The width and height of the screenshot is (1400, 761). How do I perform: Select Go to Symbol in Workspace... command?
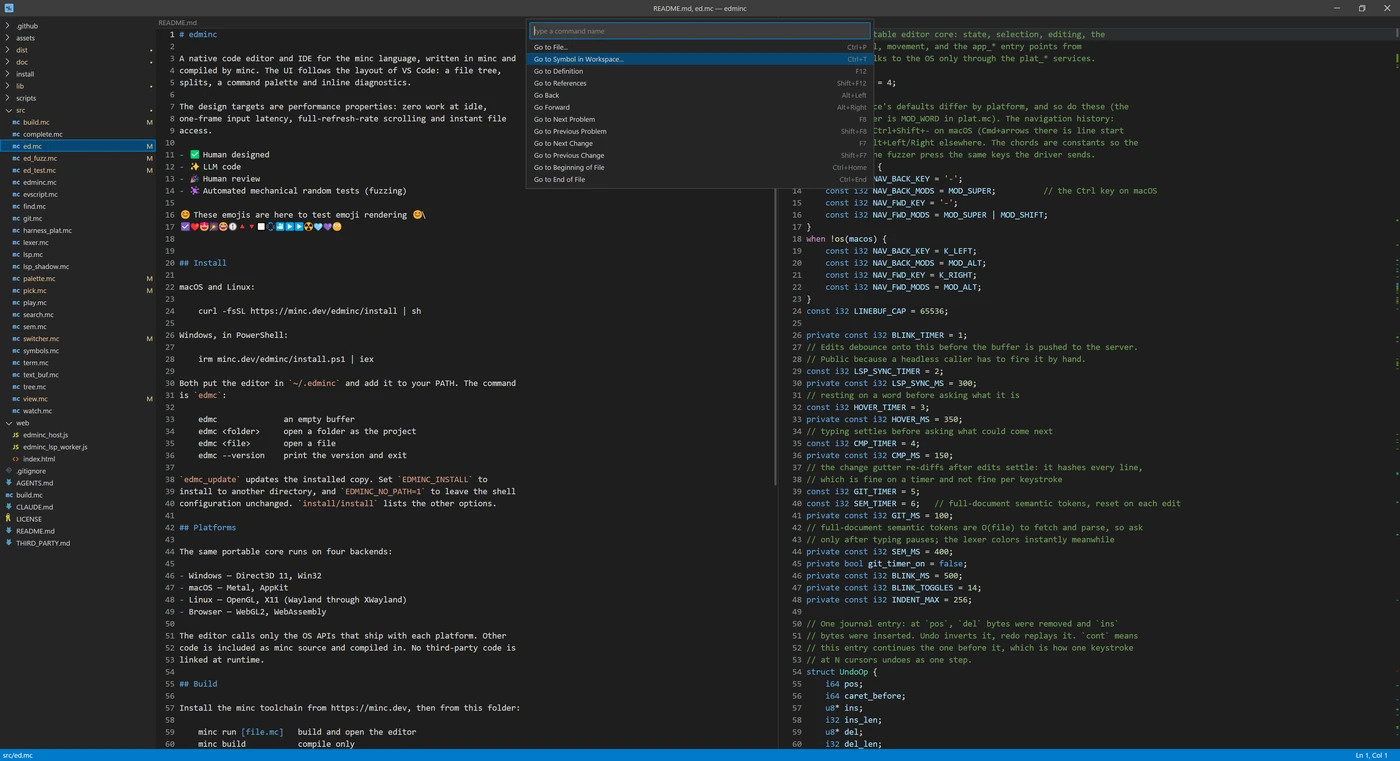point(699,59)
